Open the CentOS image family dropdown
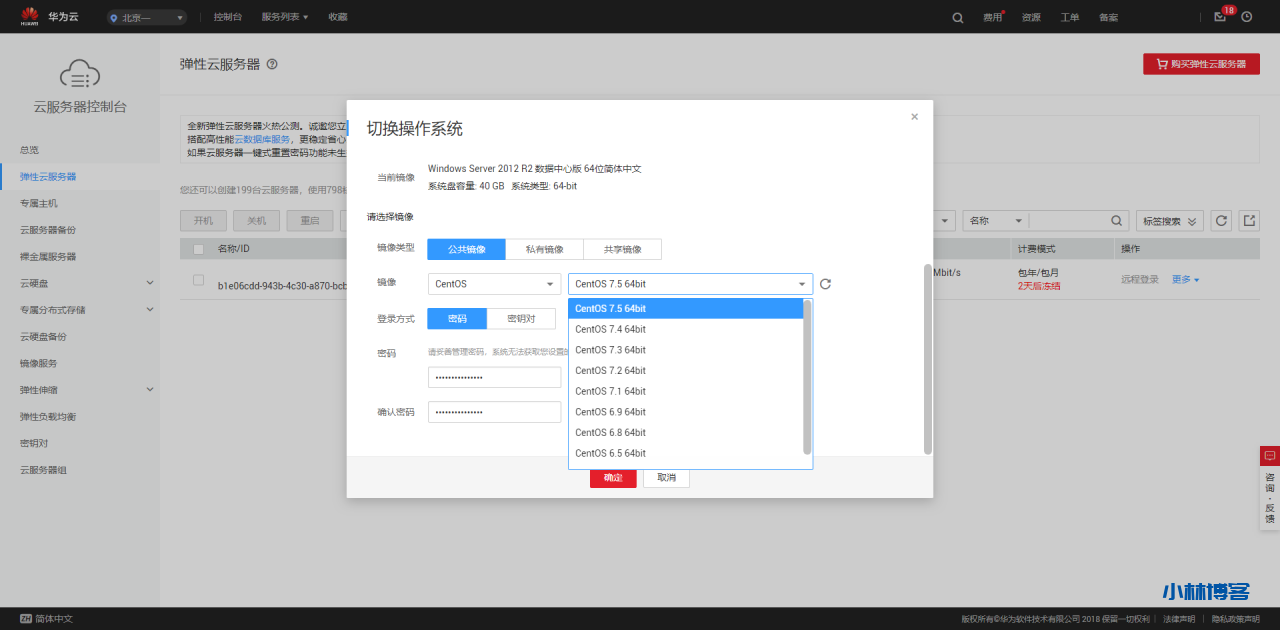This screenshot has height=630, width=1280. coord(493,283)
